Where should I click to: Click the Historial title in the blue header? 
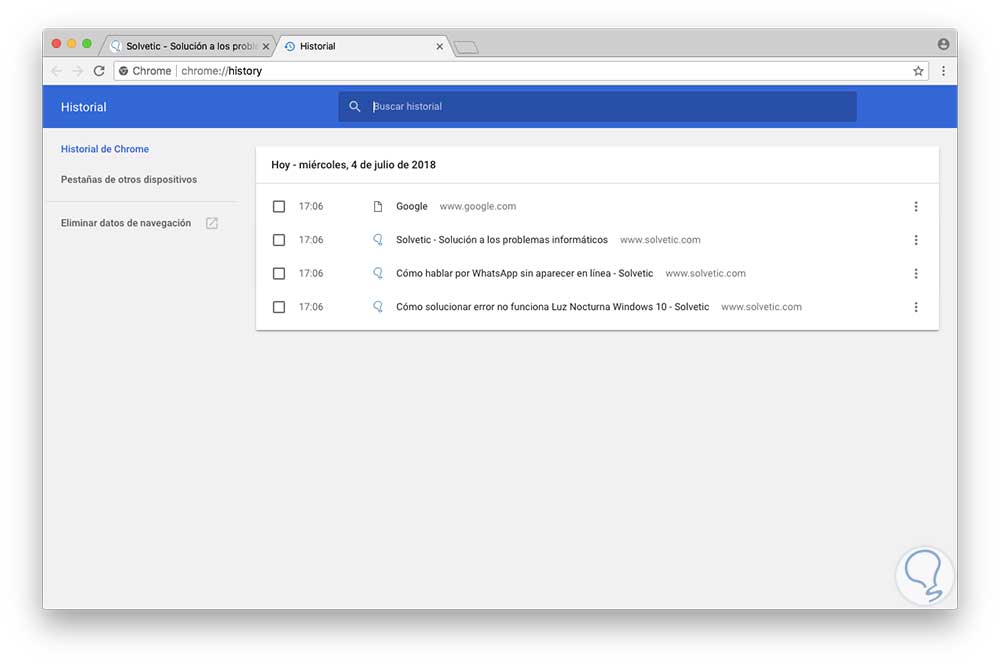point(84,107)
